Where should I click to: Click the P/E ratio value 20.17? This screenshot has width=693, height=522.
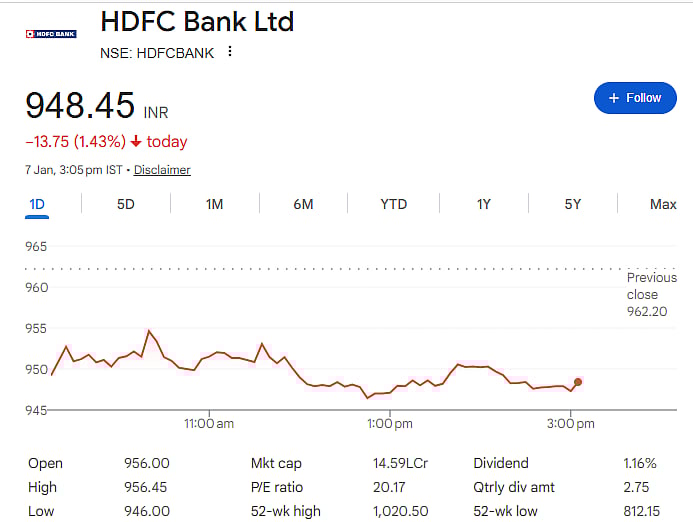coord(387,487)
